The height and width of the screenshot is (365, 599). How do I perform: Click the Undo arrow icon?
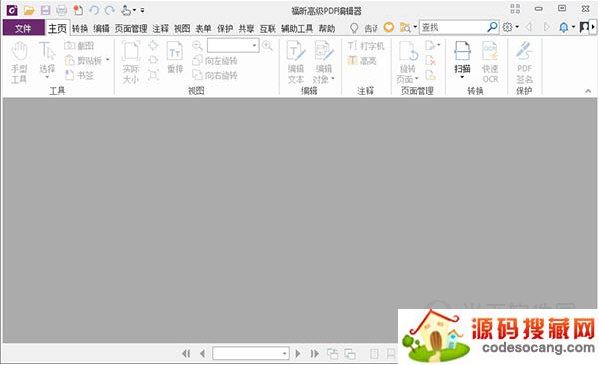[94, 10]
